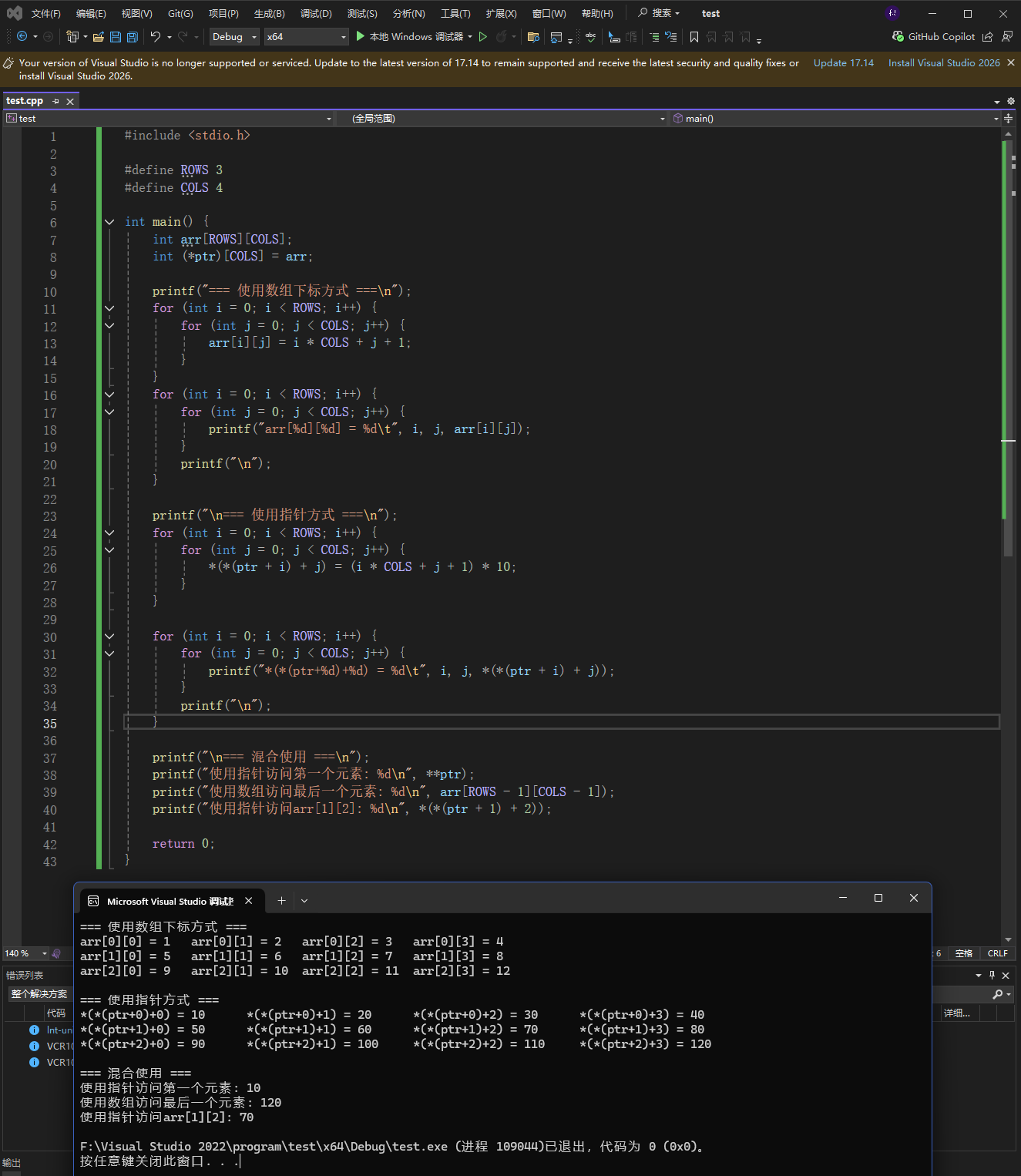
Task: Uncomment selected lines icon
Action: click(671, 36)
